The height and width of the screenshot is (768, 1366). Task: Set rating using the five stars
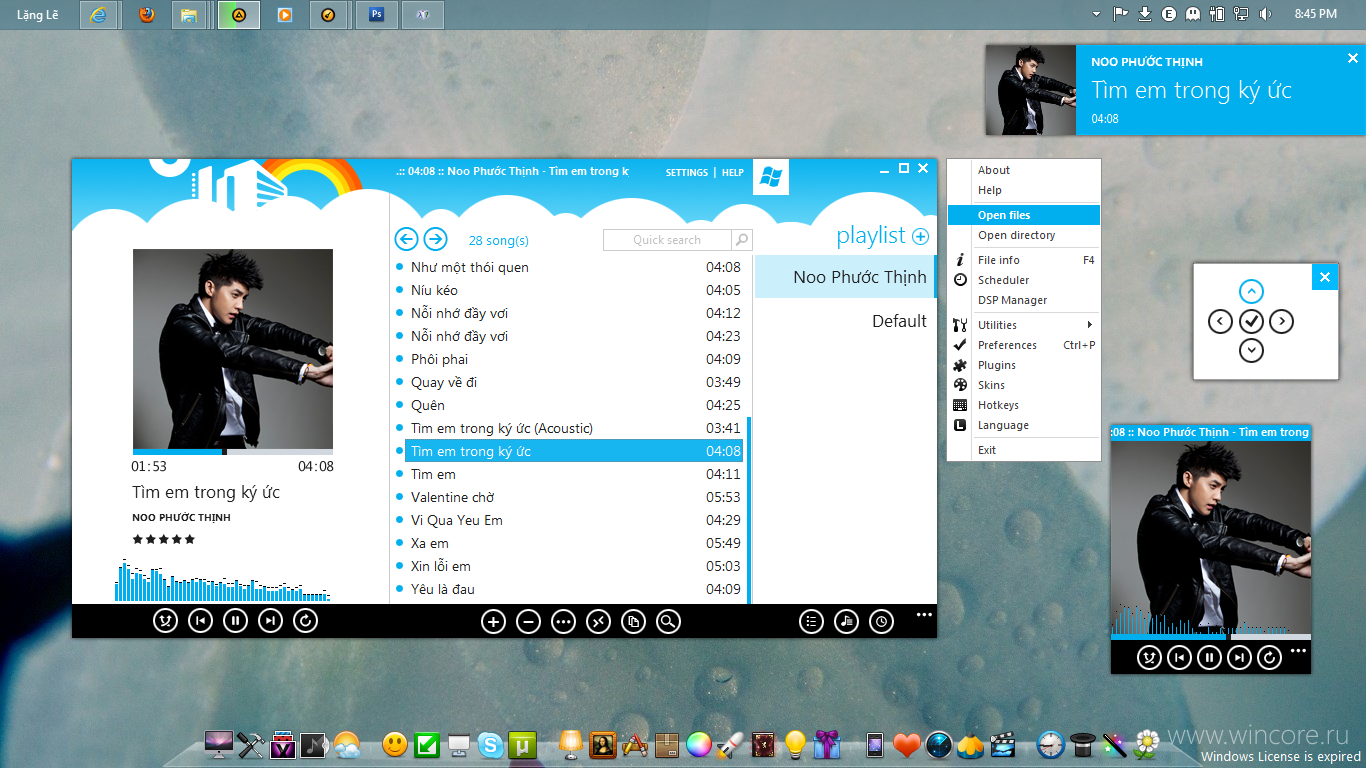(164, 539)
